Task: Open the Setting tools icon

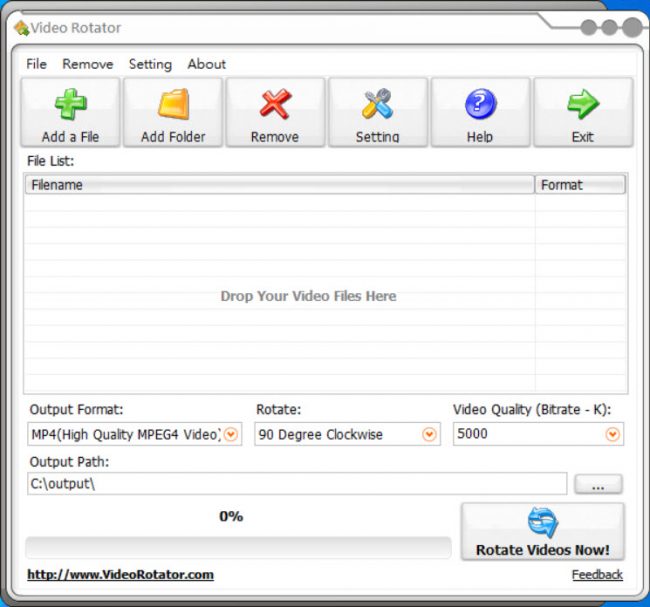Action: click(377, 104)
